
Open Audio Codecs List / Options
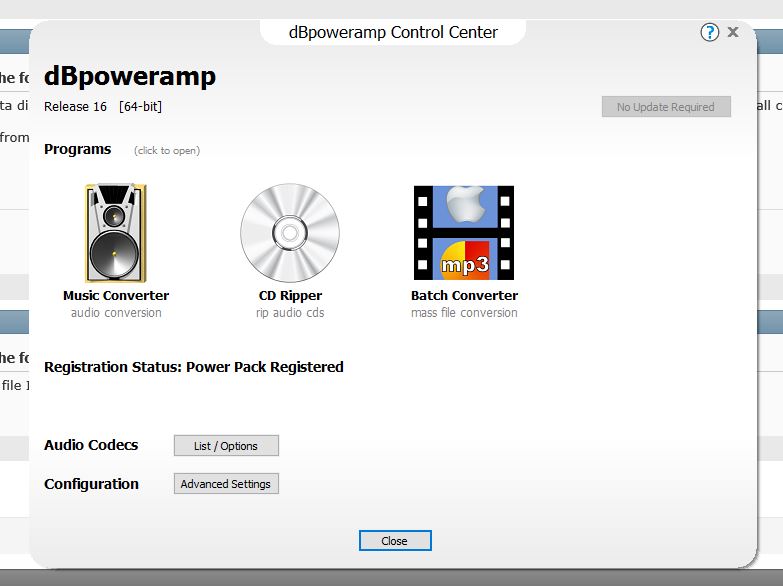click(x=226, y=446)
